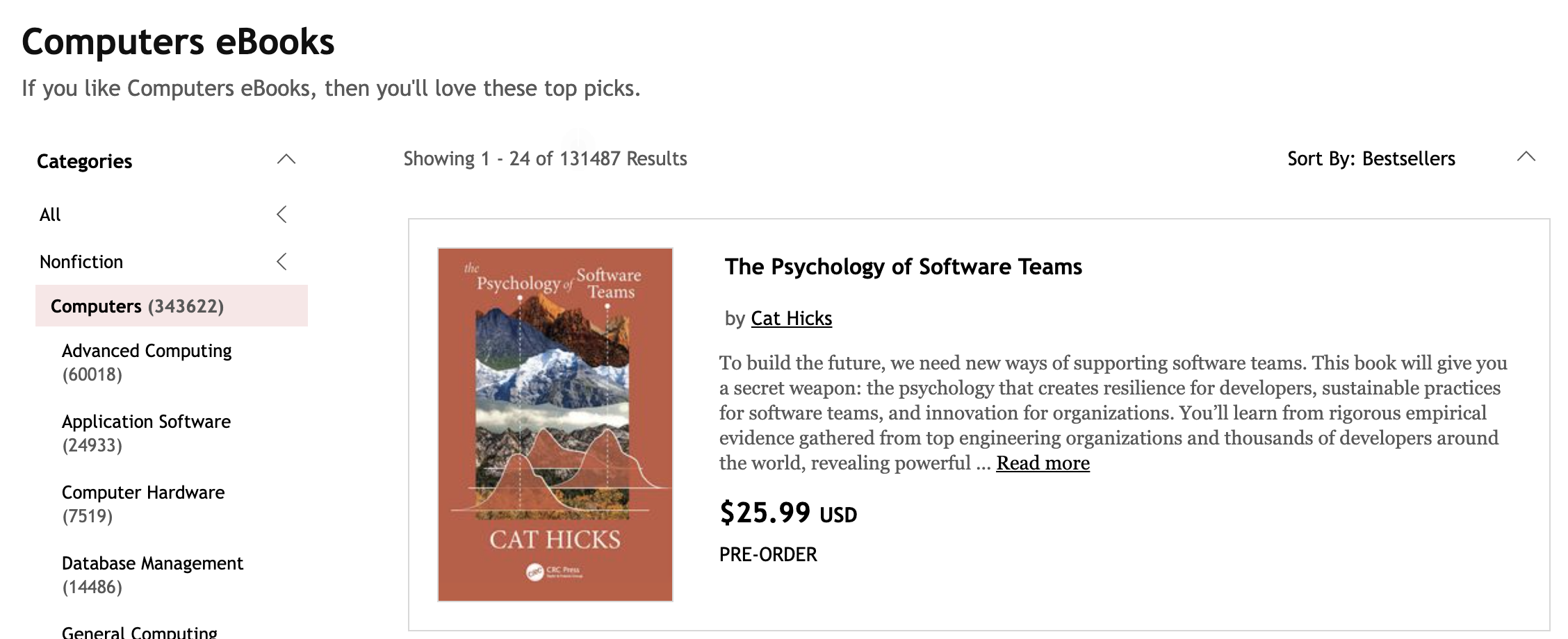Open the Application Software subcategory
The image size is (1568, 639).
click(146, 433)
